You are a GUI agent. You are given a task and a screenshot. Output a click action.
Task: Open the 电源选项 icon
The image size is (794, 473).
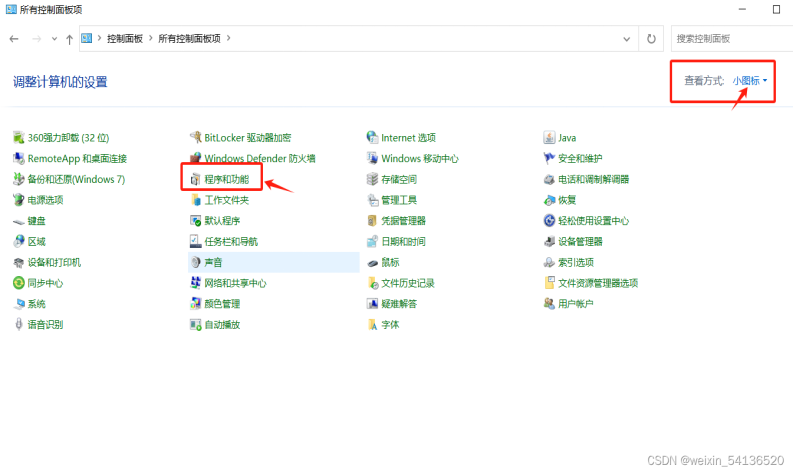click(19, 200)
